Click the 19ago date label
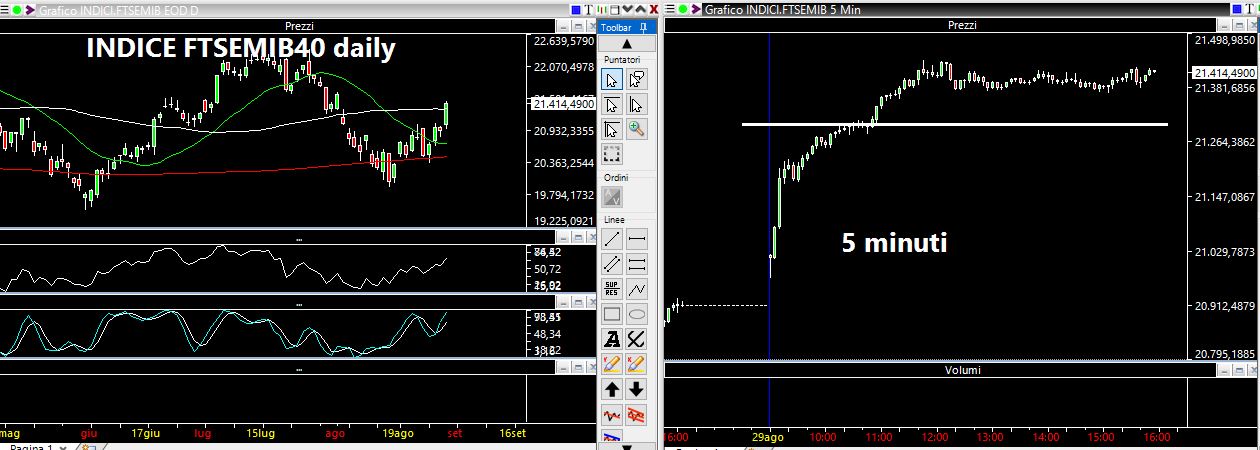This screenshot has width=1260, height=450. pos(398,435)
